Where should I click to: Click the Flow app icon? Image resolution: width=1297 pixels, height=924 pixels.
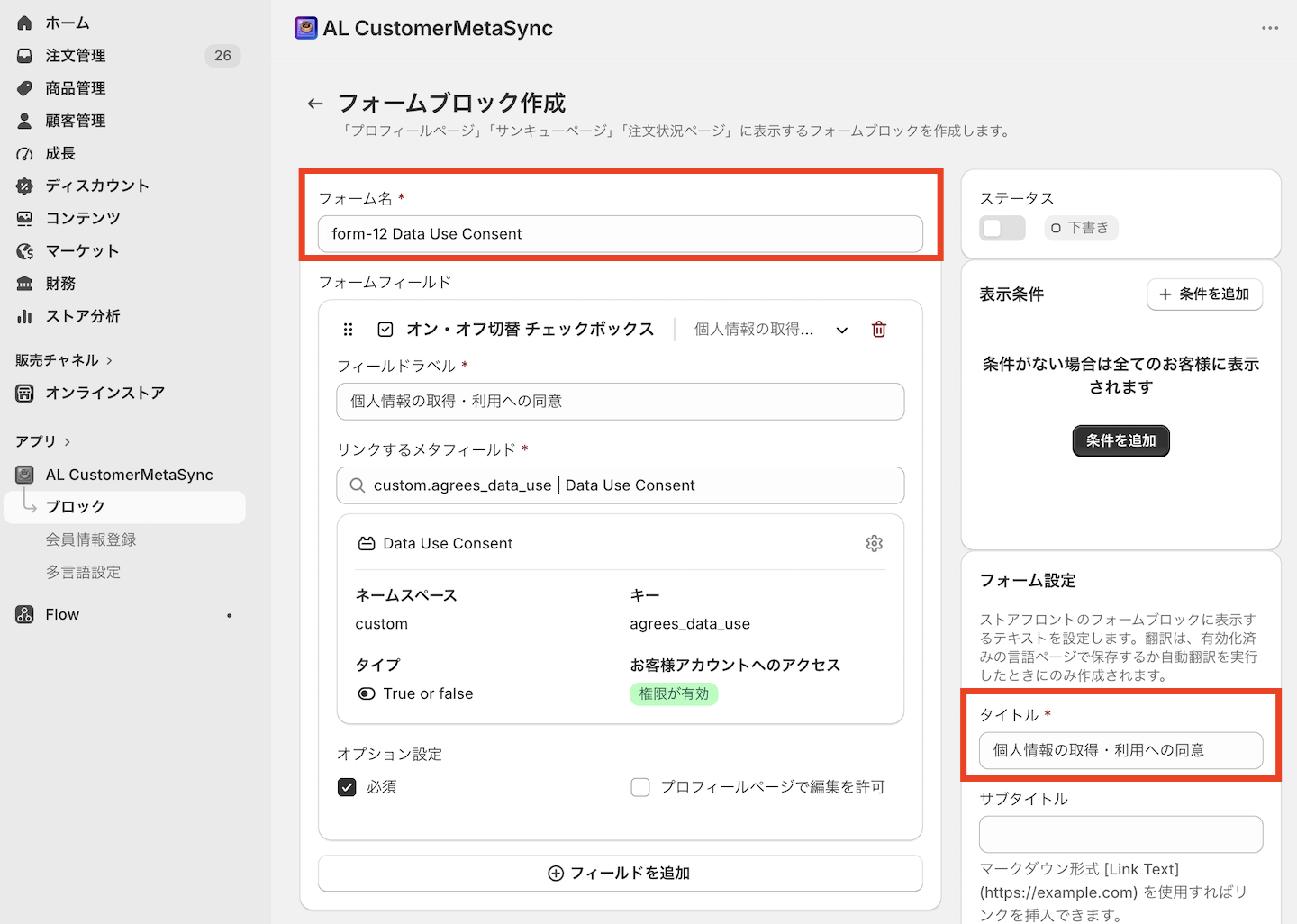click(x=24, y=614)
